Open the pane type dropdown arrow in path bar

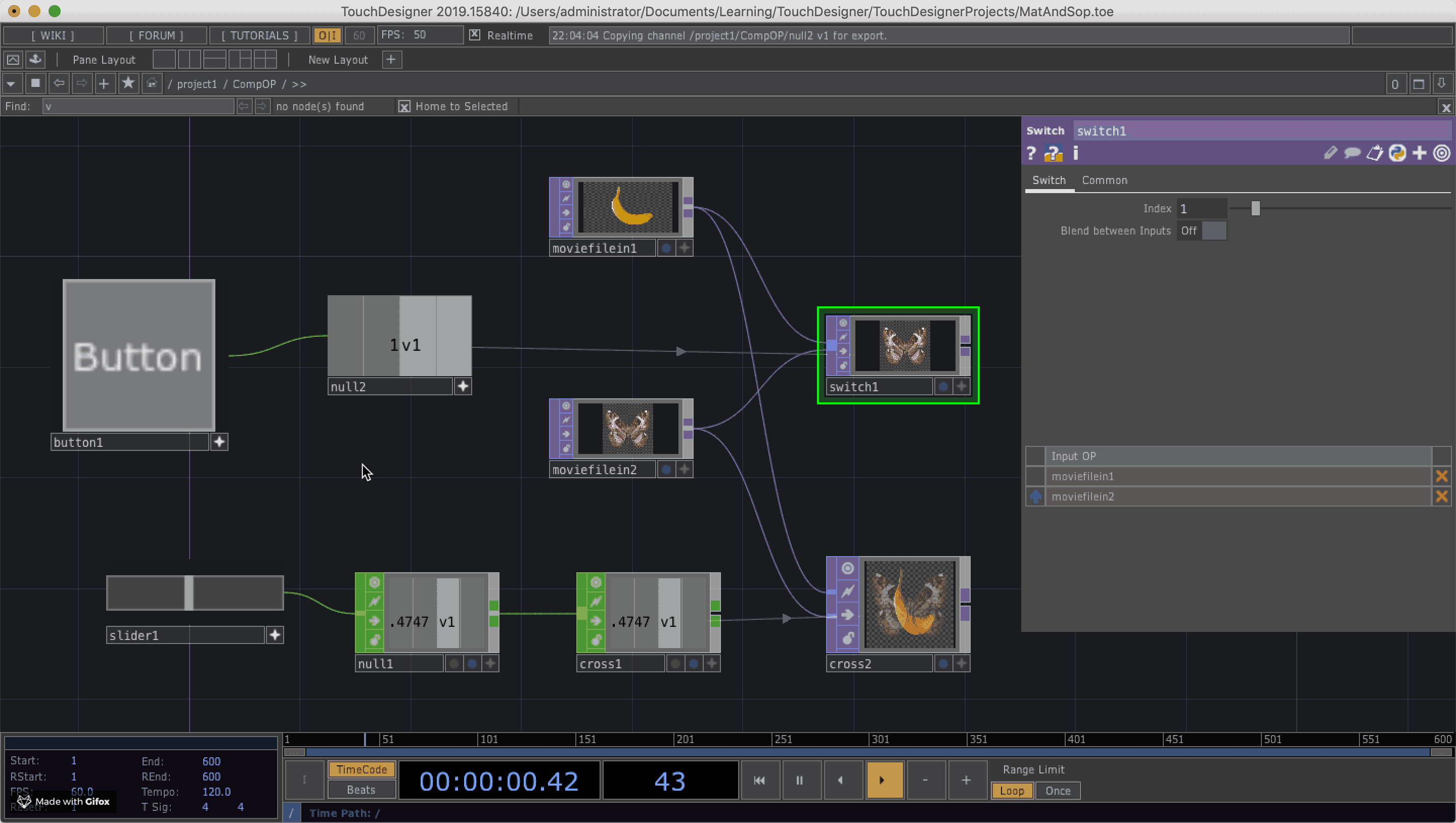(12, 83)
